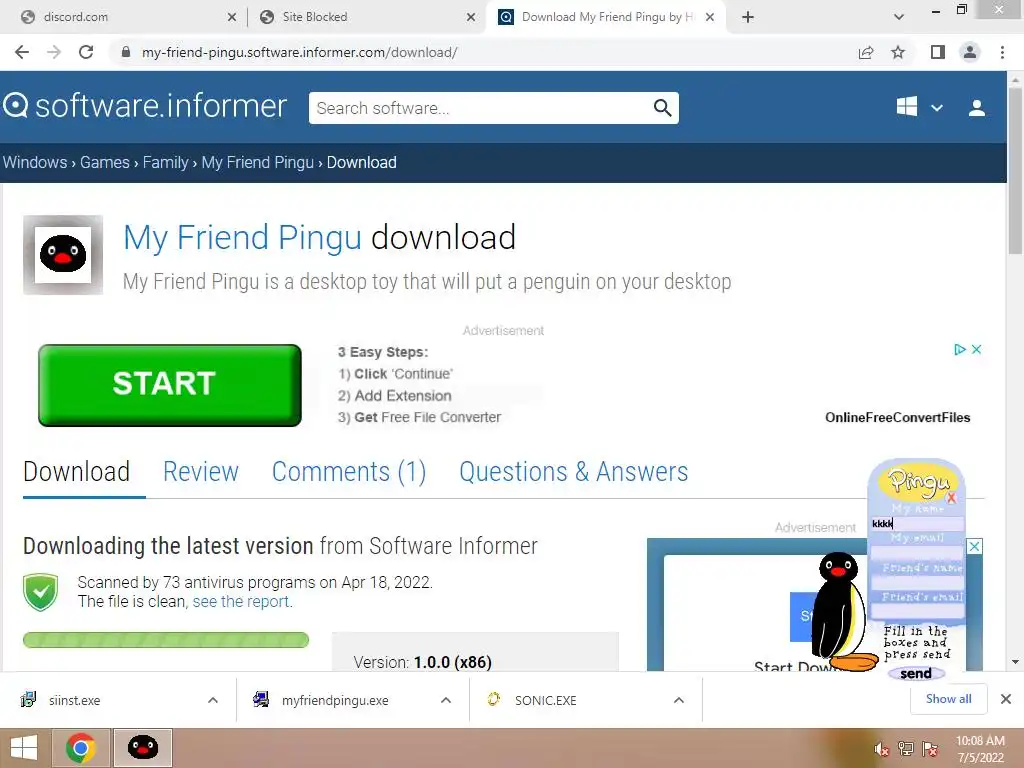This screenshot has height=768, width=1024.
Task: Open the Windows Start menu
Action: click(x=24, y=748)
